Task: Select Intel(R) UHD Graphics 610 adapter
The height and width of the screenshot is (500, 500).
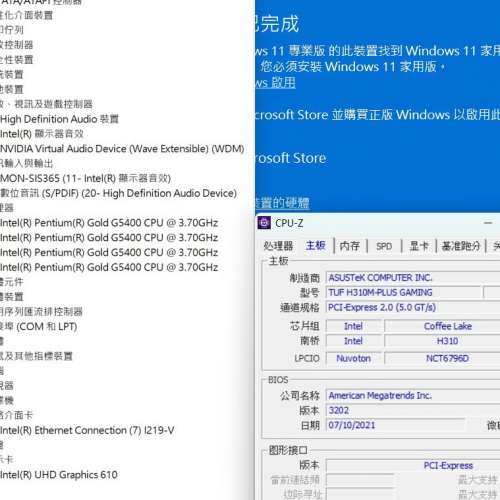Action: tap(59, 475)
